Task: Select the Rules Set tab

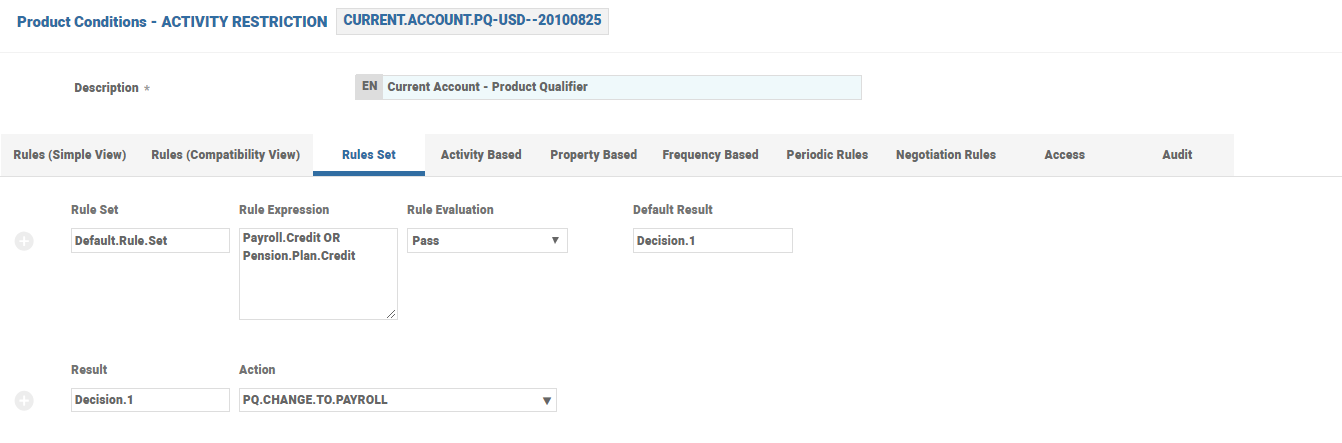Action: pos(369,155)
